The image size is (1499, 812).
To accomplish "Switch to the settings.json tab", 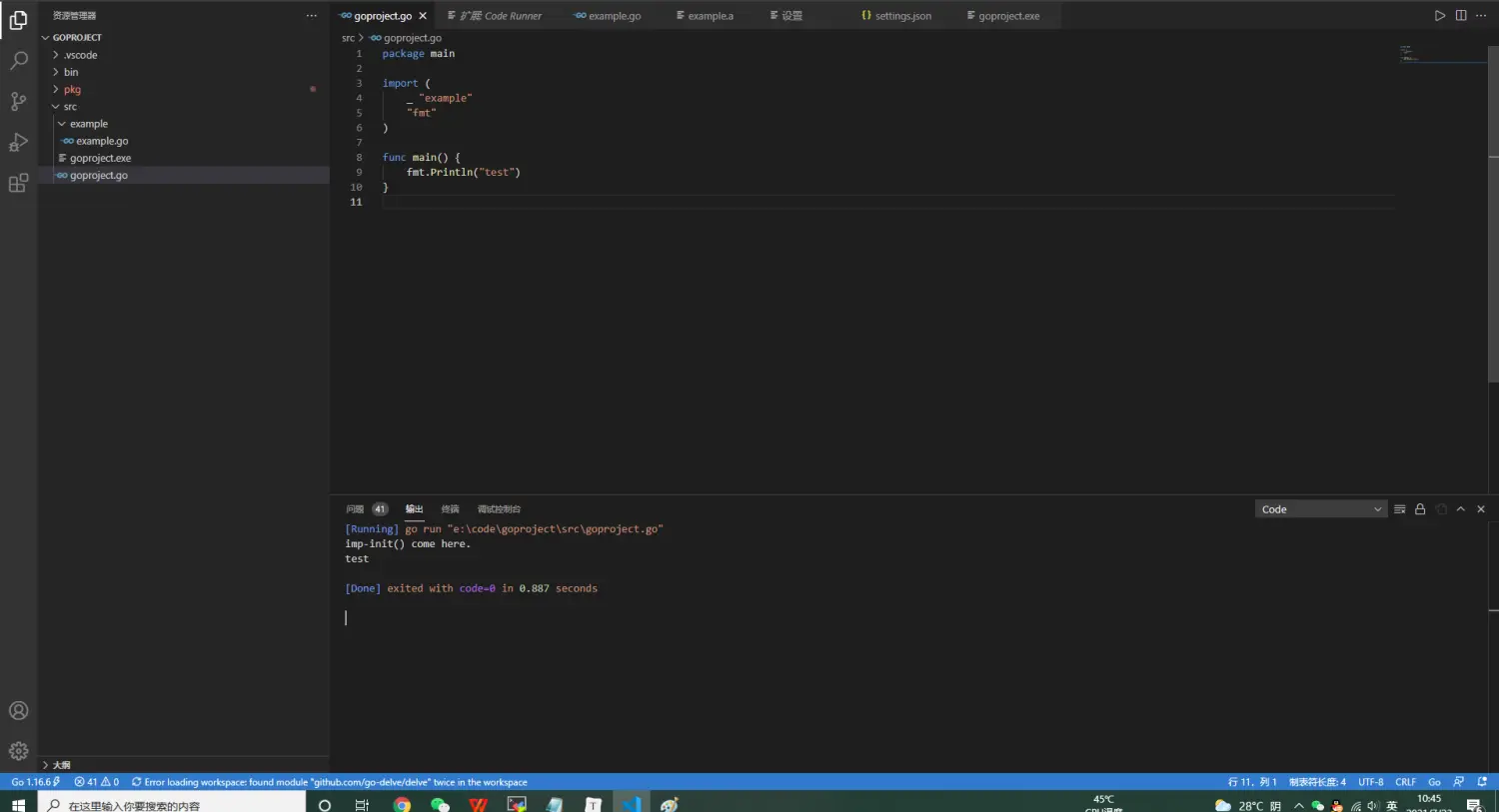I will point(896,16).
